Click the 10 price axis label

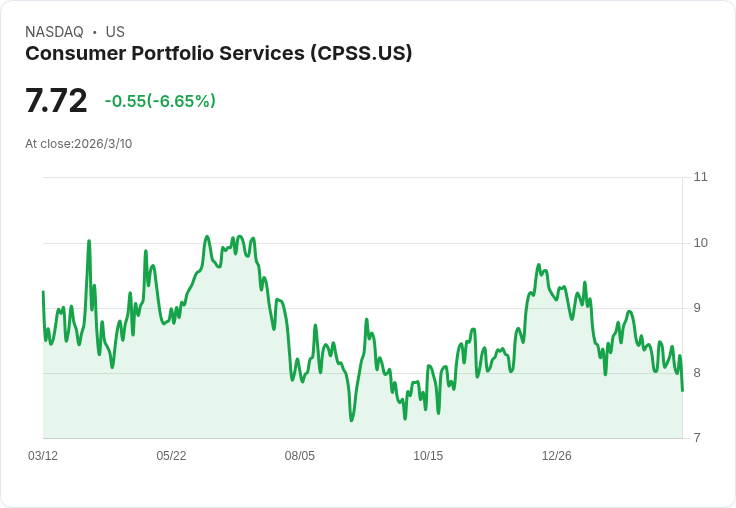point(700,243)
